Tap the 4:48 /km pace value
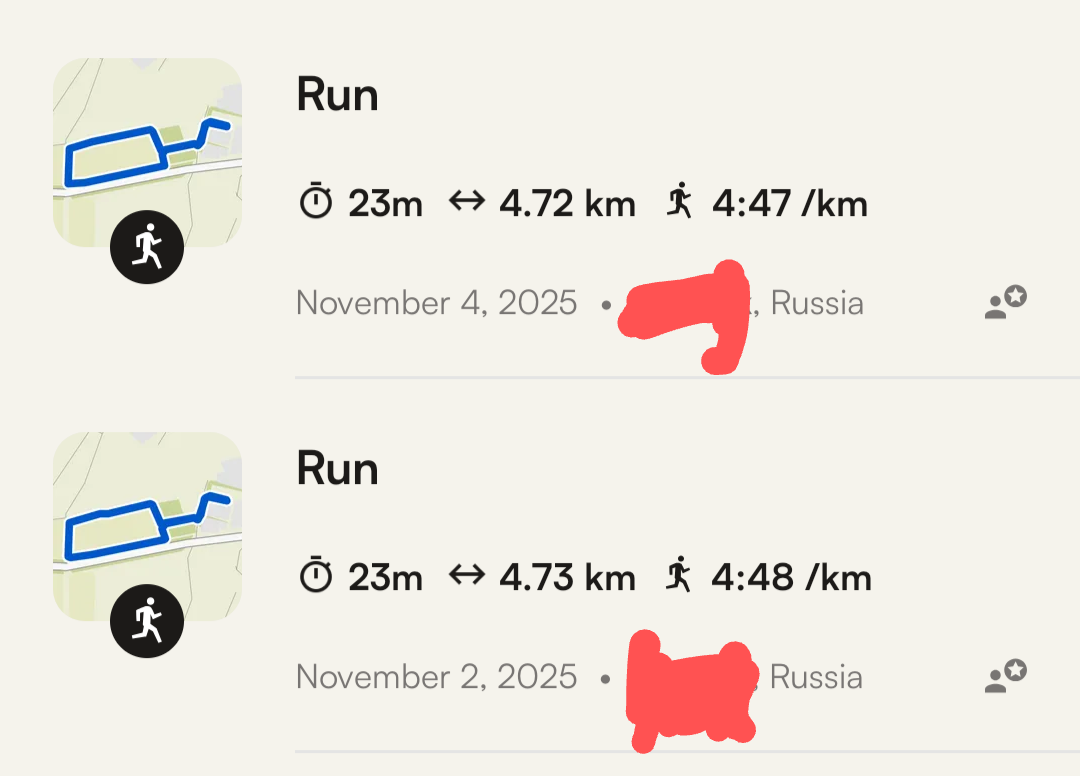The width and height of the screenshot is (1080, 776). point(790,578)
